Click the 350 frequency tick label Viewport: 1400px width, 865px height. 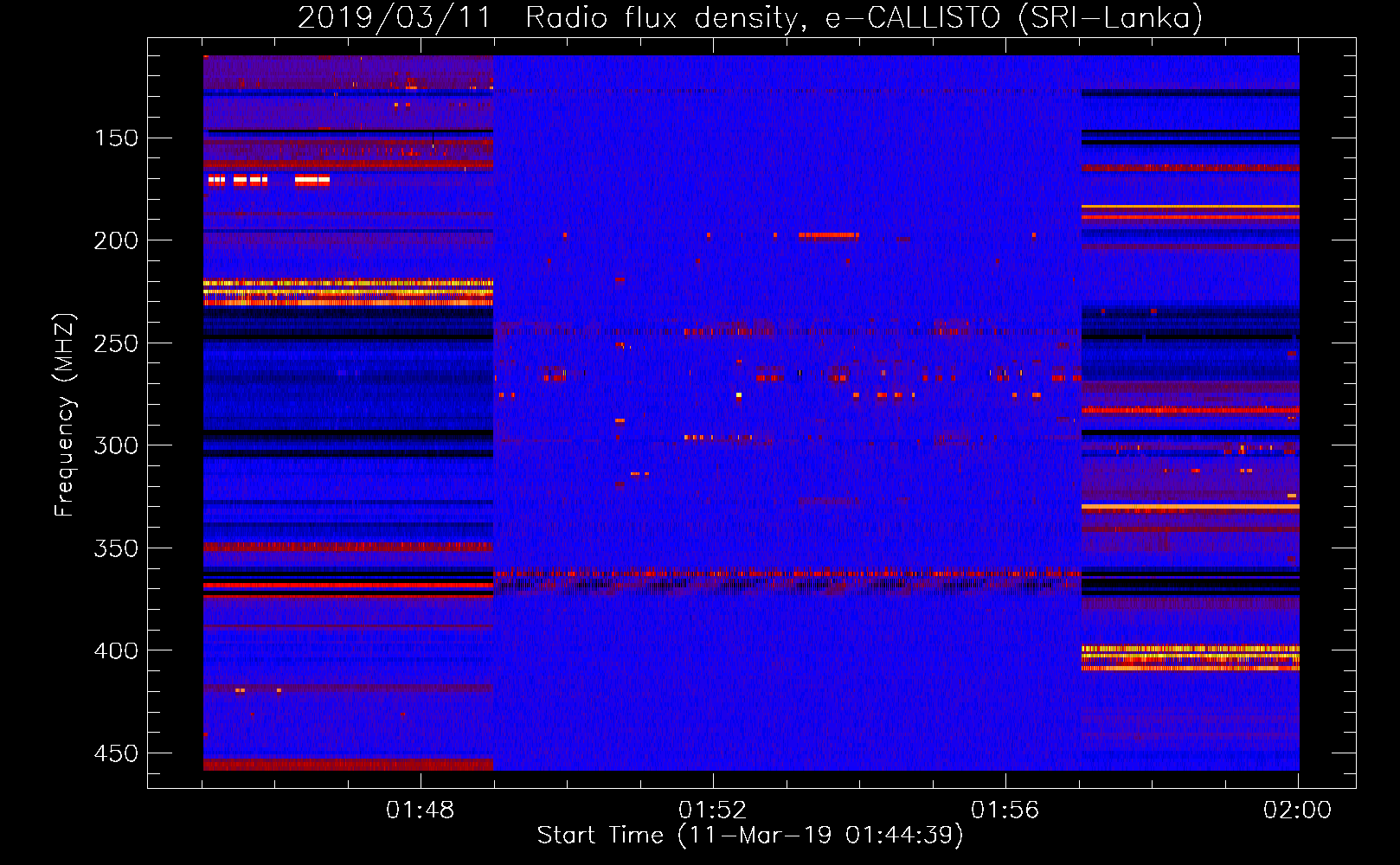tap(116, 548)
